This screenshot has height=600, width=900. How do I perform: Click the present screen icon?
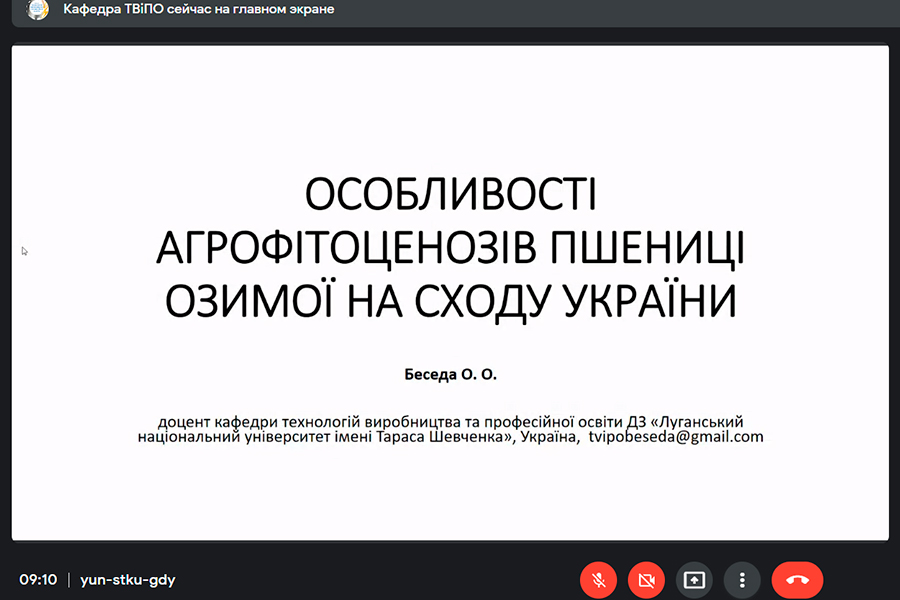tap(694, 579)
